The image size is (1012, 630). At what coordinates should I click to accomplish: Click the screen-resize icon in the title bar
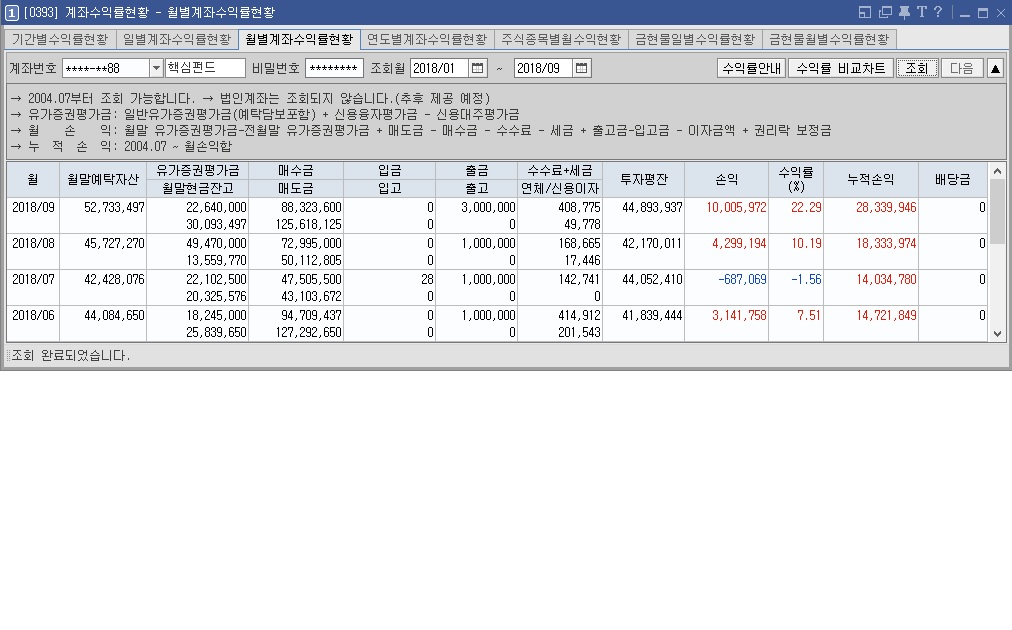tap(865, 12)
